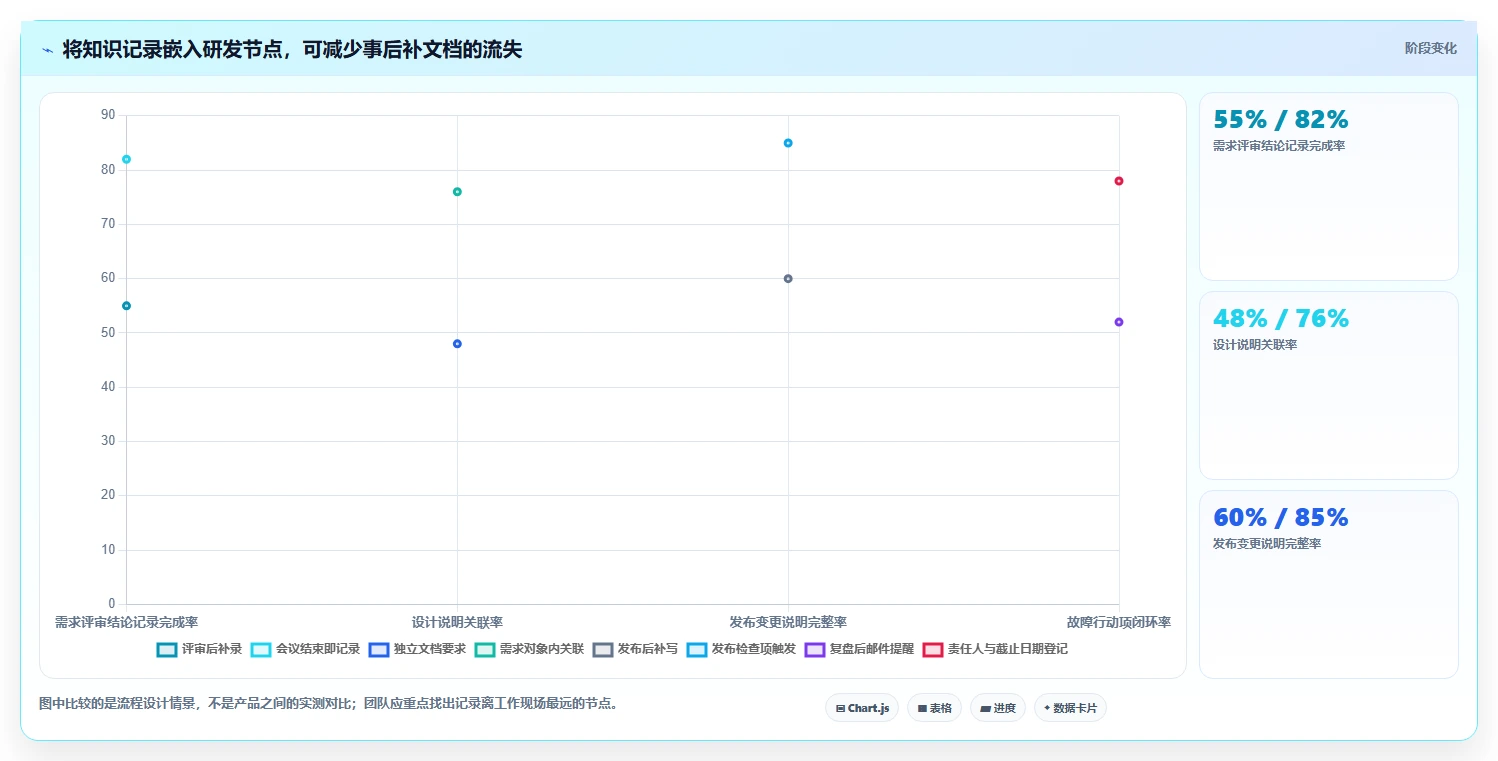This screenshot has width=1498, height=761.
Task: Open the 55% / 82% stat card
Action: [x=1328, y=187]
